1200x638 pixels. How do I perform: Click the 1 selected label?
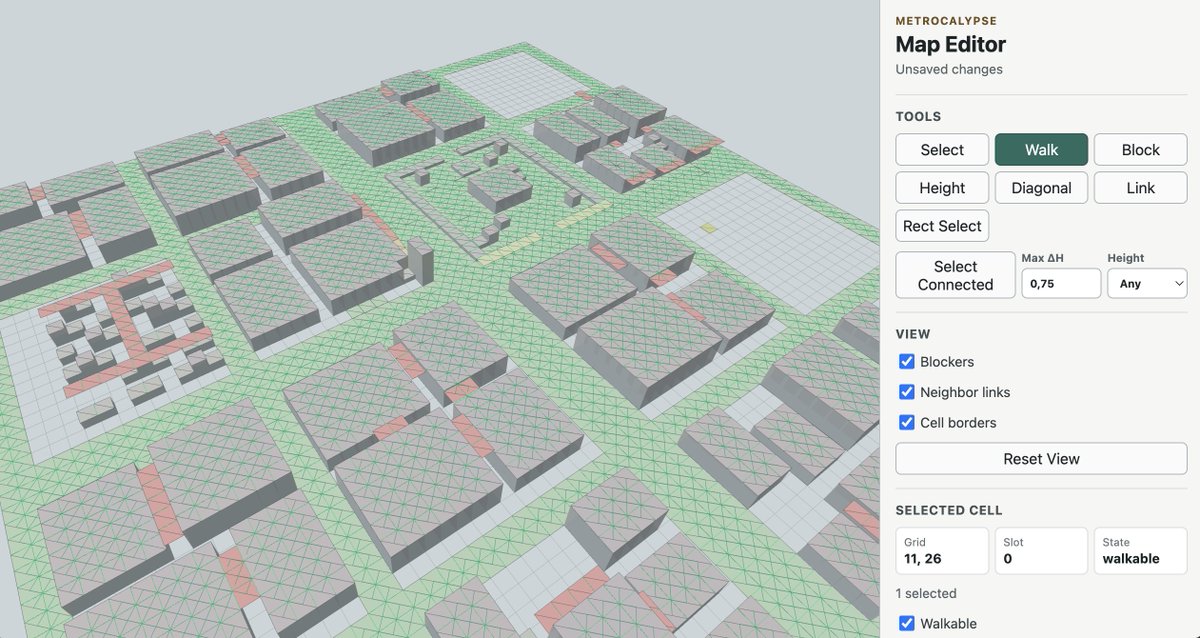(926, 593)
